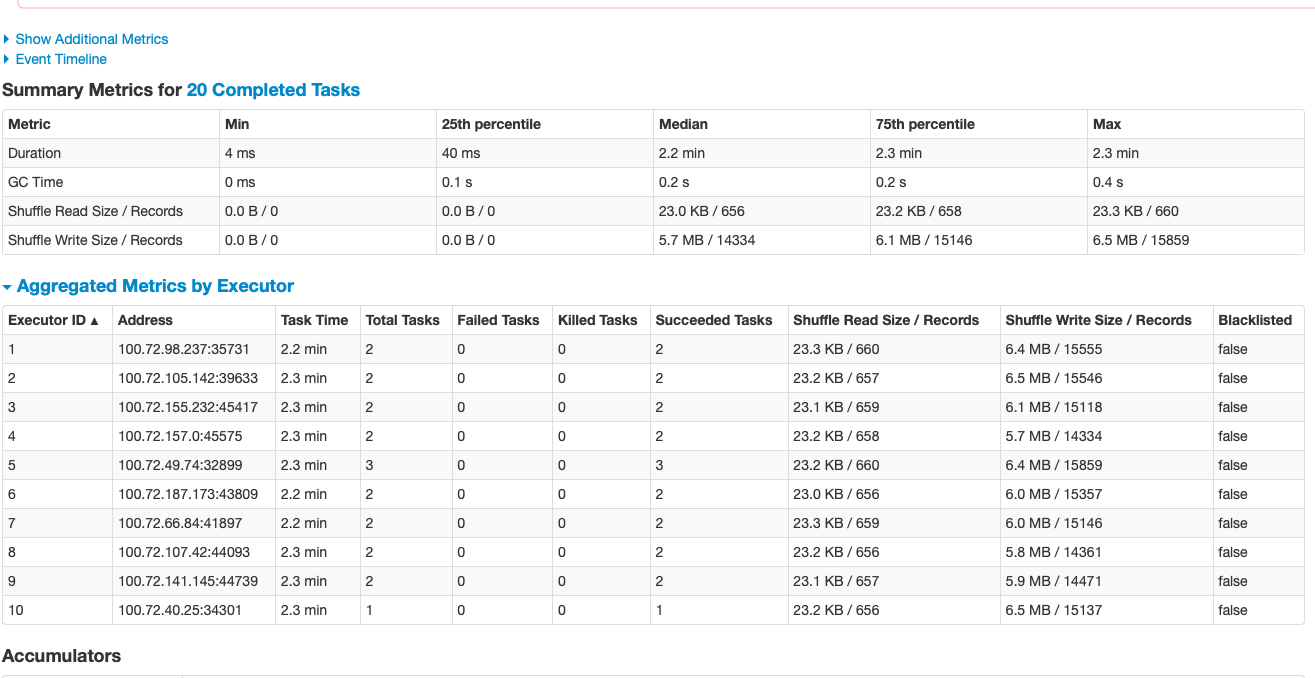Select address 100.72.98.237:35731
Image resolution: width=1315 pixels, height=678 pixels.
(x=183, y=349)
